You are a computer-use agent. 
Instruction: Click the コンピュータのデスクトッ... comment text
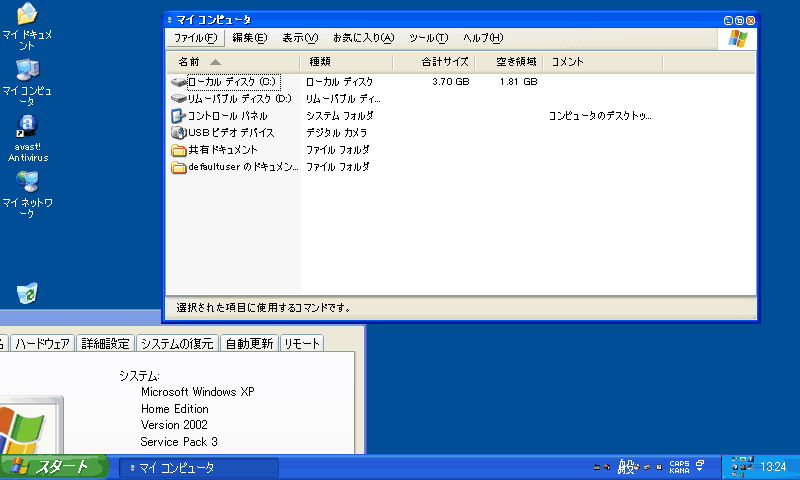point(599,116)
